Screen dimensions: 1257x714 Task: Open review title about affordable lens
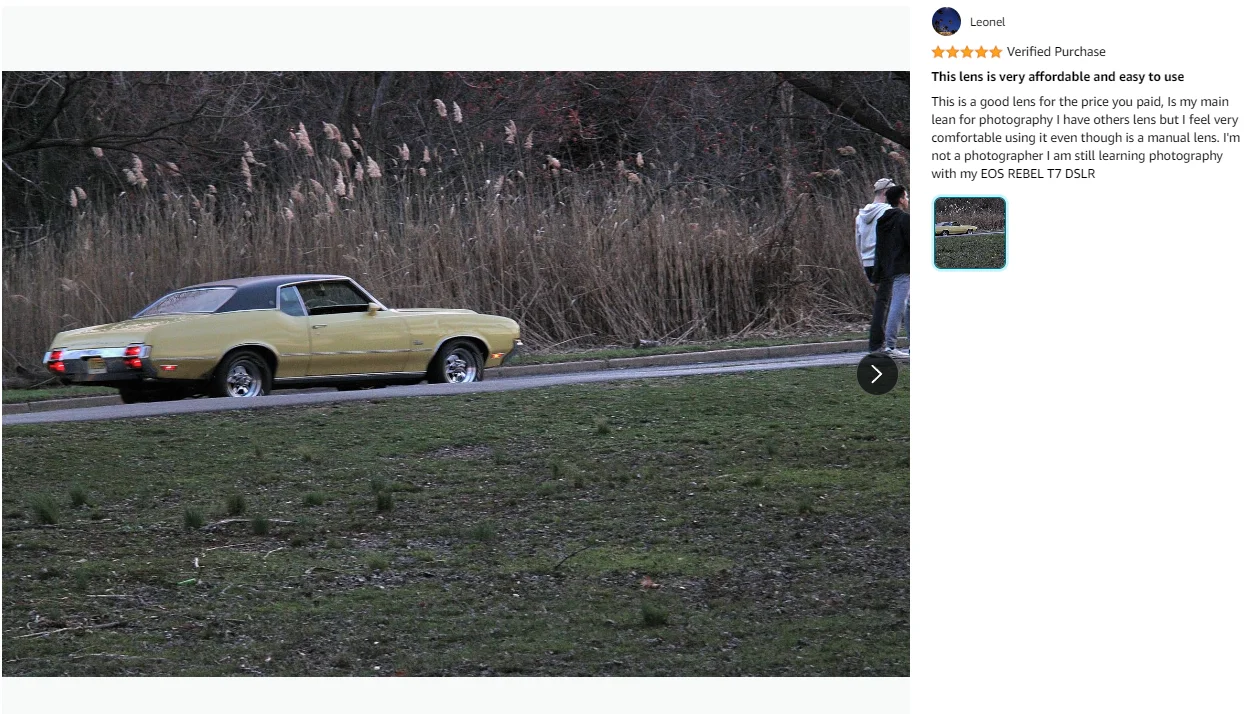(1057, 77)
